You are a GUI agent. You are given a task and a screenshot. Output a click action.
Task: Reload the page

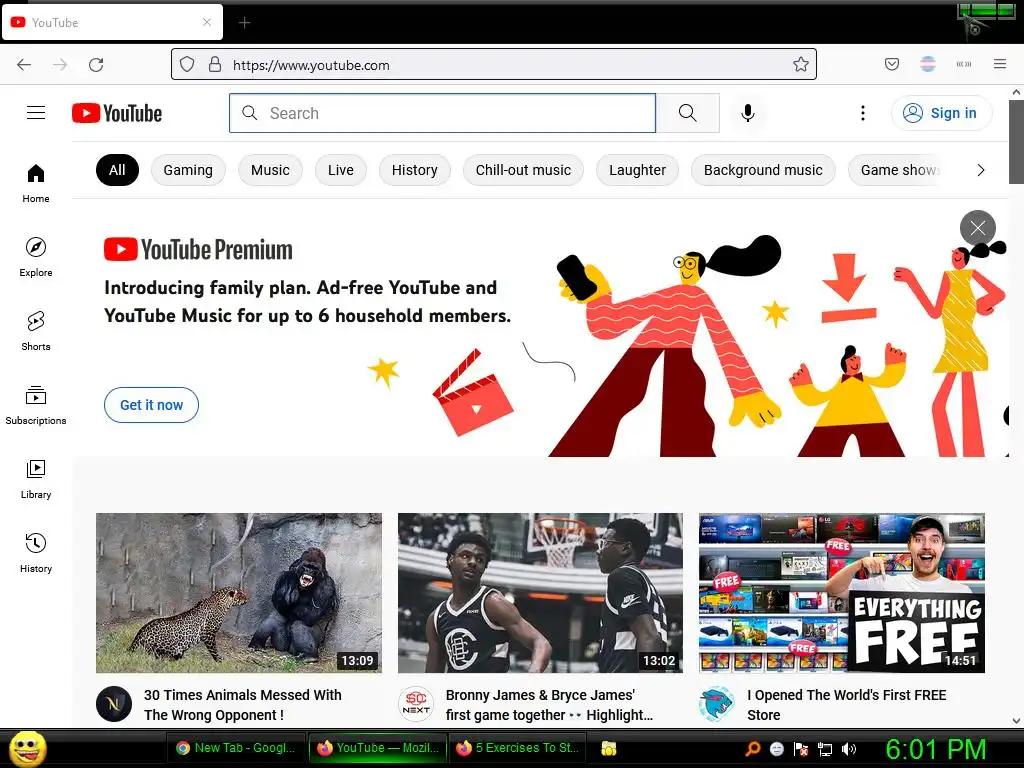click(96, 65)
